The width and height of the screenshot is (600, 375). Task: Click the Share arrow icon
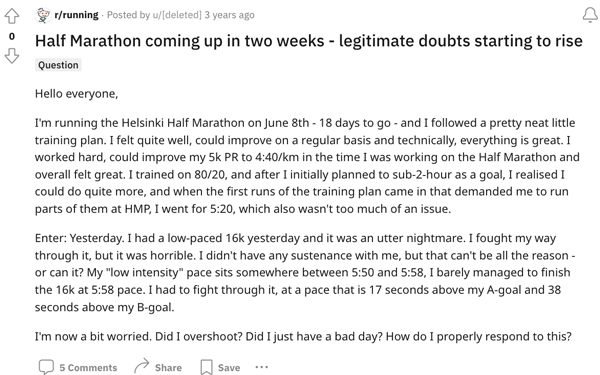(141, 367)
